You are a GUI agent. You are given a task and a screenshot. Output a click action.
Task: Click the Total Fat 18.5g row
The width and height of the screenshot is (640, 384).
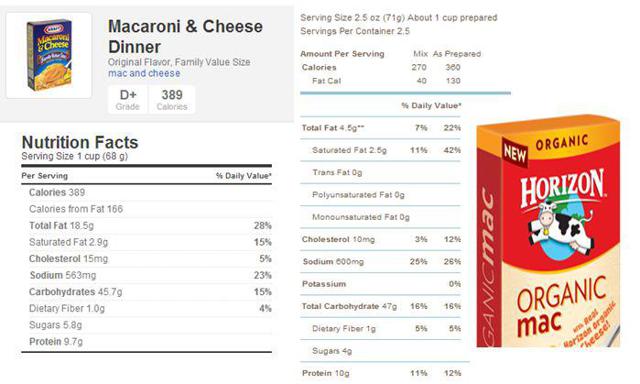click(x=147, y=226)
